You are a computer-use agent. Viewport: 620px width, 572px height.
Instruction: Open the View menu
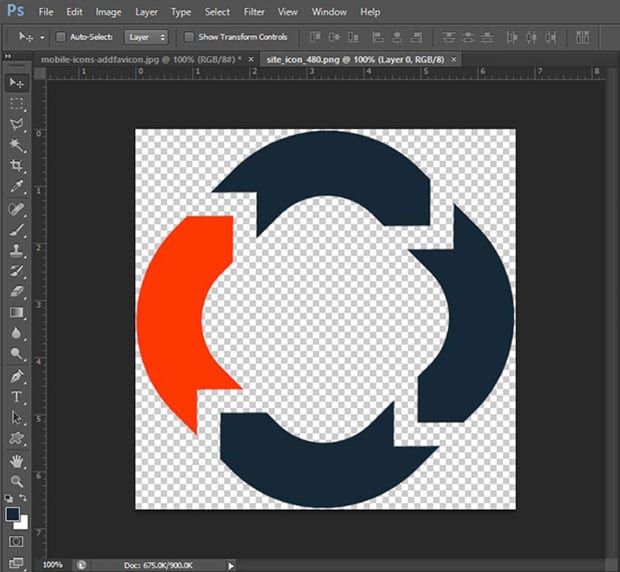(x=287, y=12)
